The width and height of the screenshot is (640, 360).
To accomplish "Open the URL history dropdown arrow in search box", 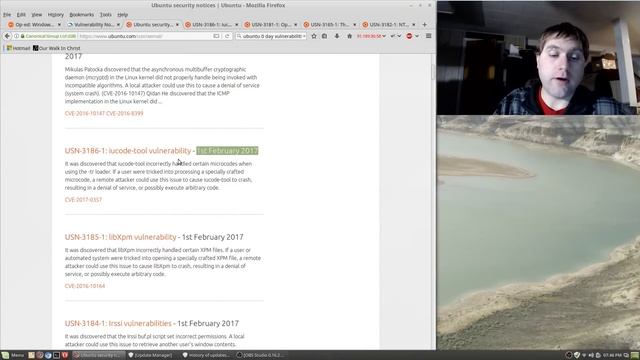I will click(x=304, y=36).
